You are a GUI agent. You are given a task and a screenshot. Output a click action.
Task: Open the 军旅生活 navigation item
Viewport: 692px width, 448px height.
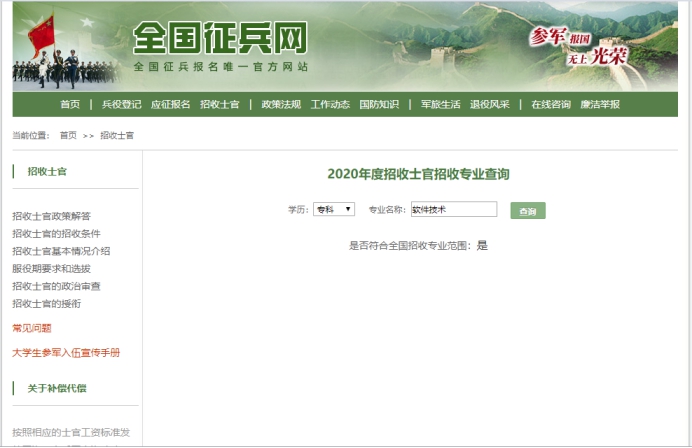(x=440, y=104)
